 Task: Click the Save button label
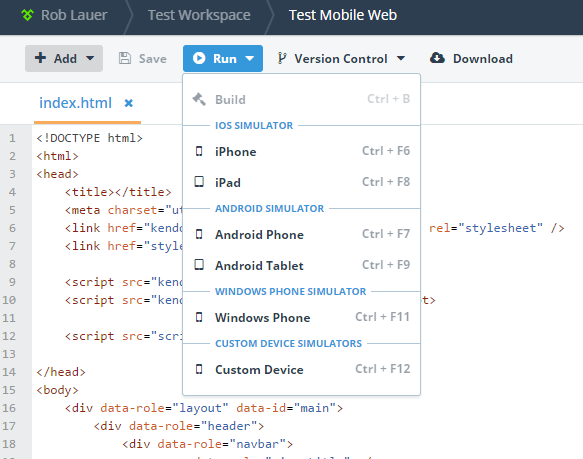click(152, 59)
